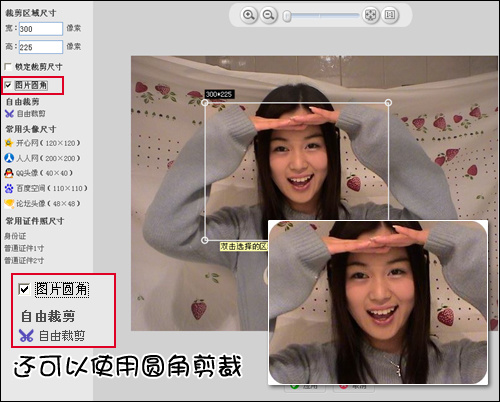Click the 高 height input field
Screen dimensions: 500x402
[41, 47]
